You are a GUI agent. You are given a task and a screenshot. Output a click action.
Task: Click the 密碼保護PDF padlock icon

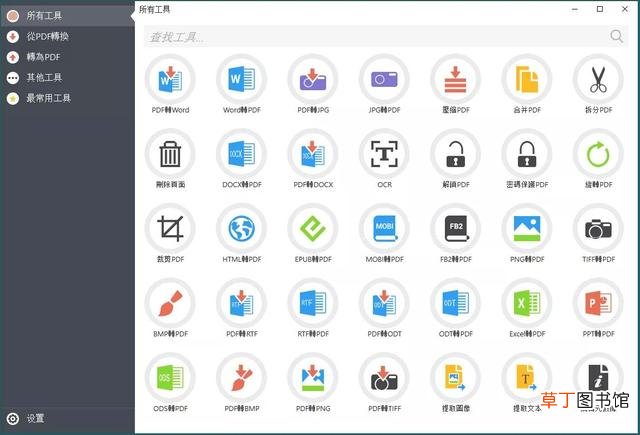(x=527, y=154)
